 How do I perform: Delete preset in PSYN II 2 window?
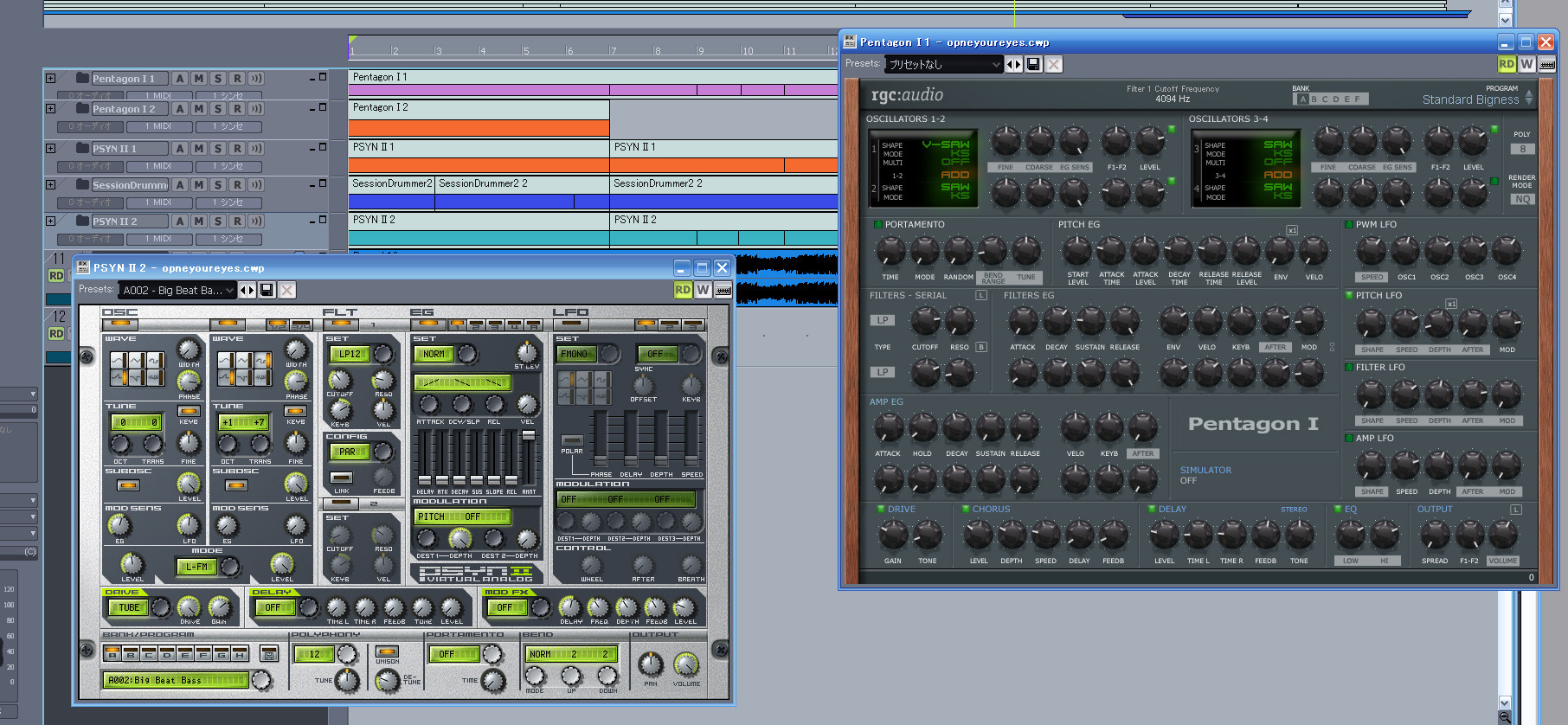287,290
